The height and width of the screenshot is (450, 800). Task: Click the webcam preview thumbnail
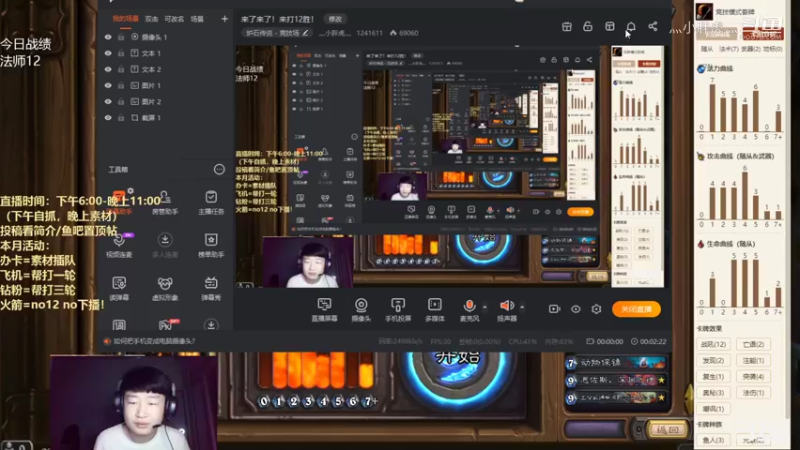pos(134,403)
